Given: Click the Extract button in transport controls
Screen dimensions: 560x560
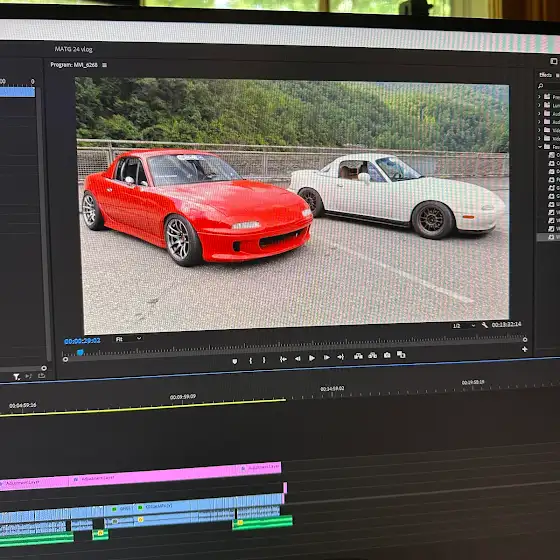Looking at the screenshot, I should point(372,355).
